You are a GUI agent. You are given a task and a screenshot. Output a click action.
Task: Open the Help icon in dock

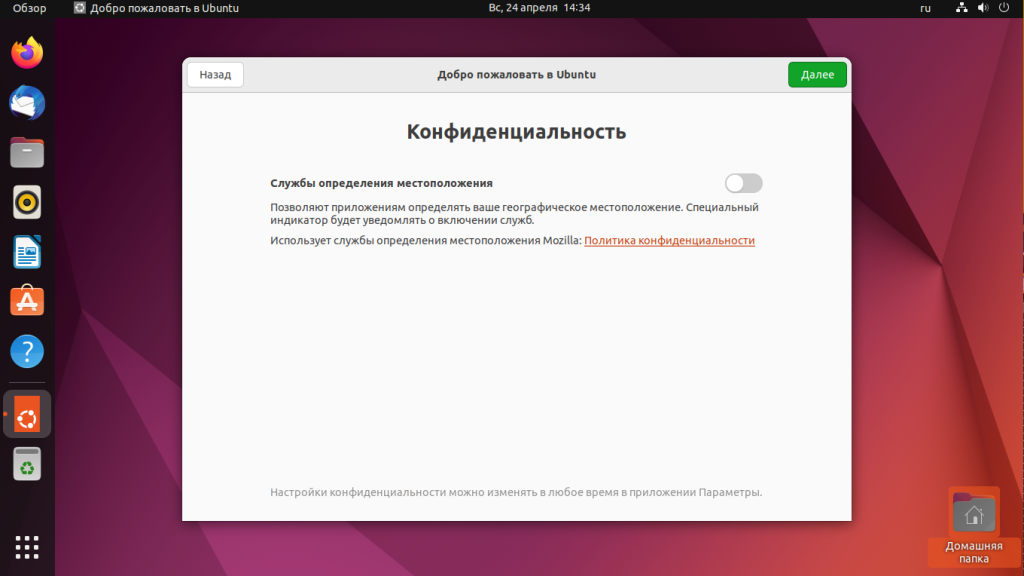coord(27,351)
